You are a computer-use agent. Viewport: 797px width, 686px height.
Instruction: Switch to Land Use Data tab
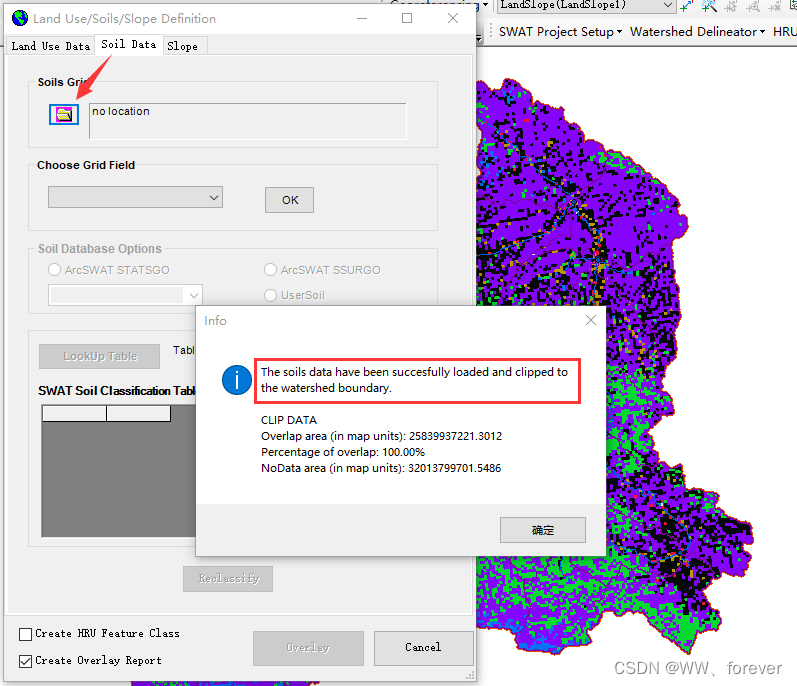[x=50, y=46]
